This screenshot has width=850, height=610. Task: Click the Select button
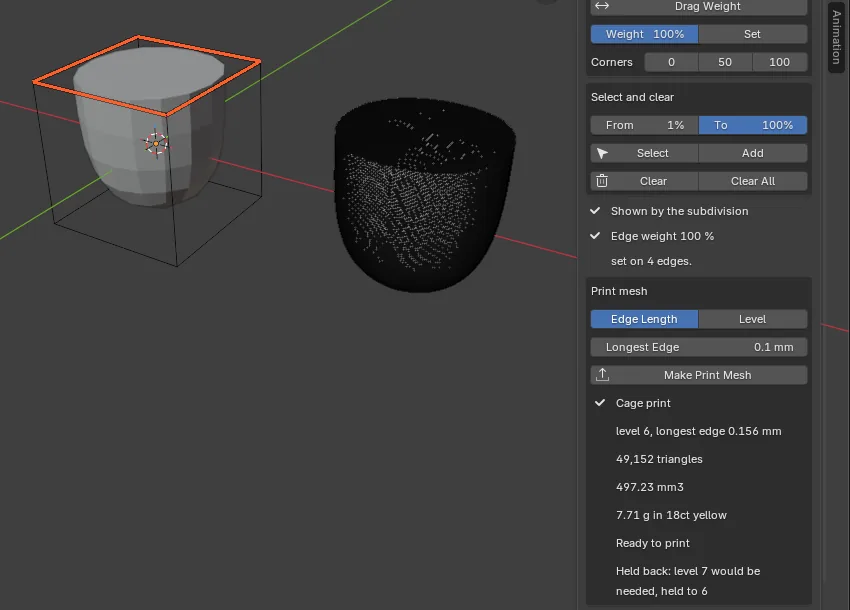pos(644,153)
